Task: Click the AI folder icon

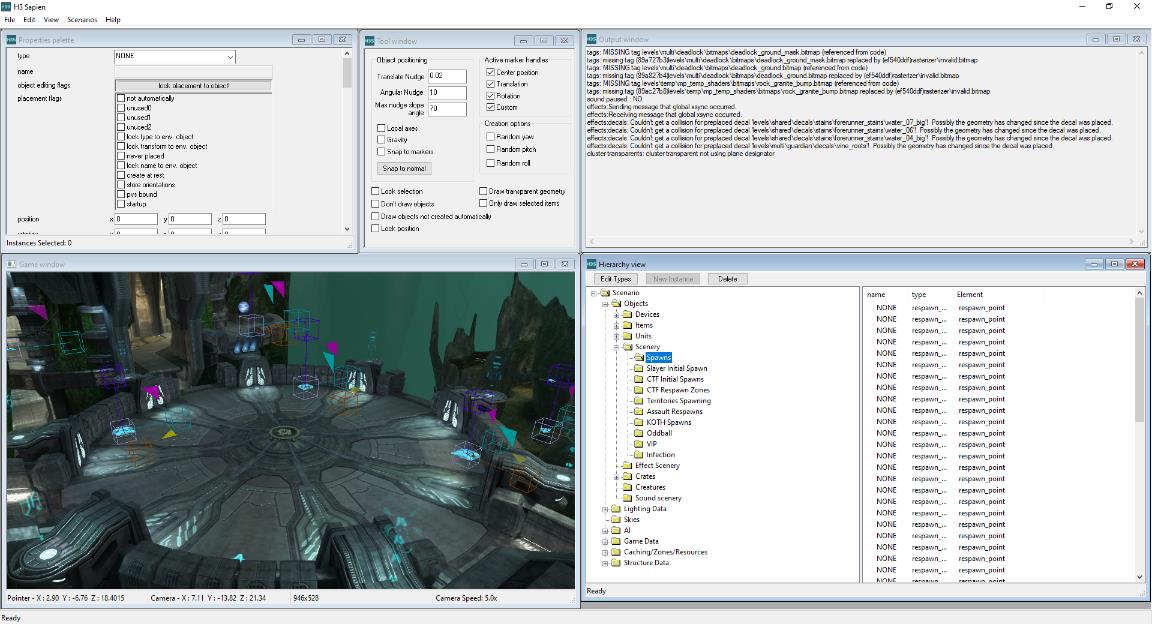Action: pyautogui.click(x=616, y=530)
